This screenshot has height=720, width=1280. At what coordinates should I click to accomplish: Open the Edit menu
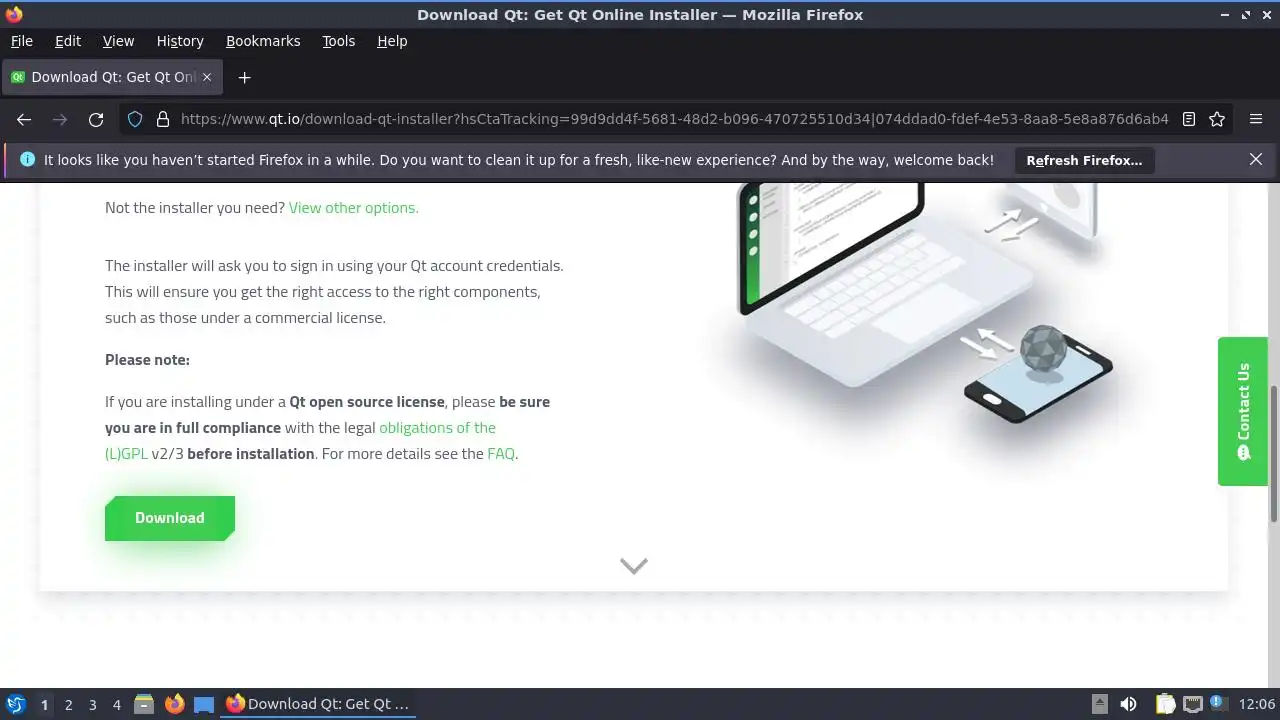[68, 41]
